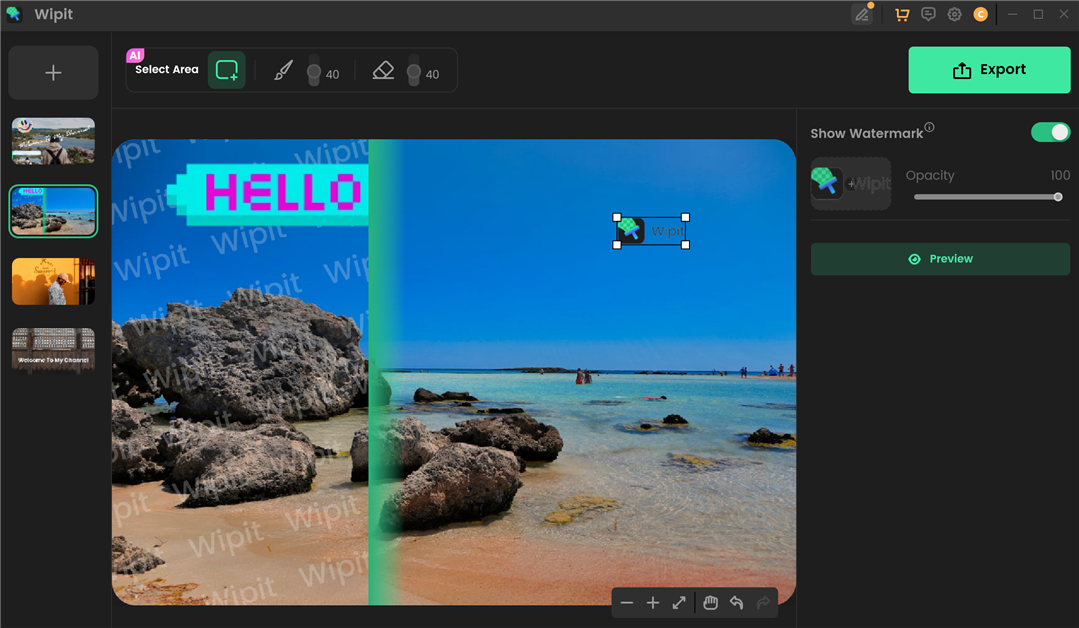Viewport: 1079px width, 628px height.
Task: Adjust the brush size slider
Action: point(314,74)
